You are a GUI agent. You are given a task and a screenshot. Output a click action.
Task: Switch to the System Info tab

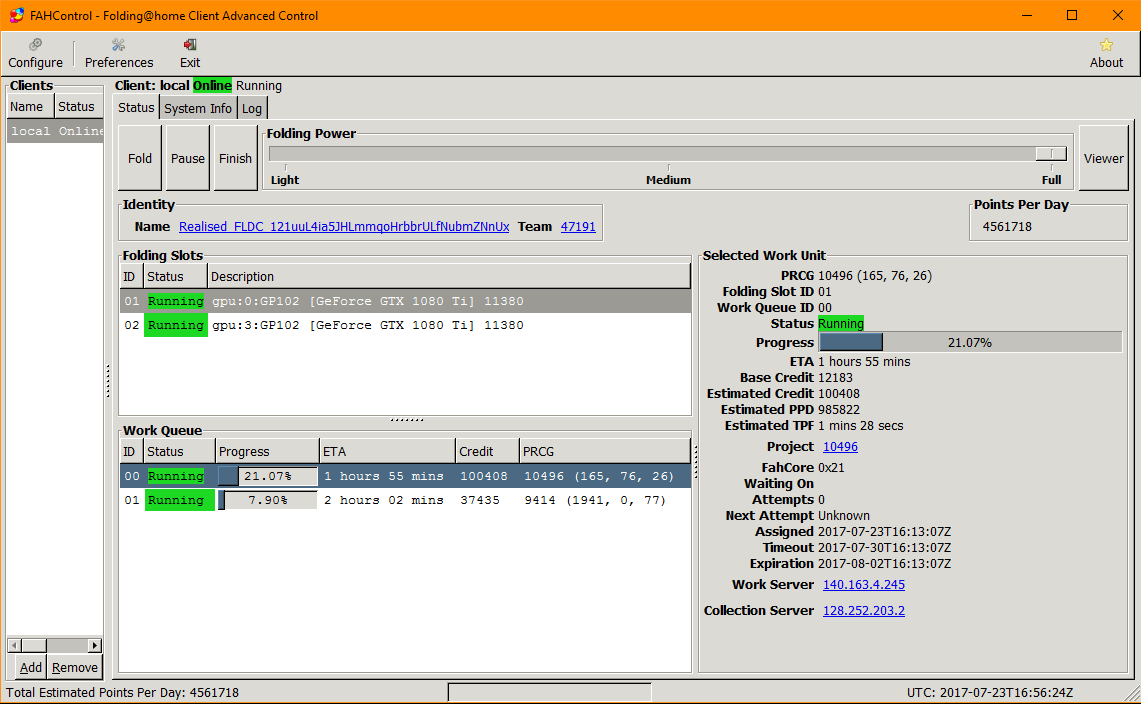197,108
